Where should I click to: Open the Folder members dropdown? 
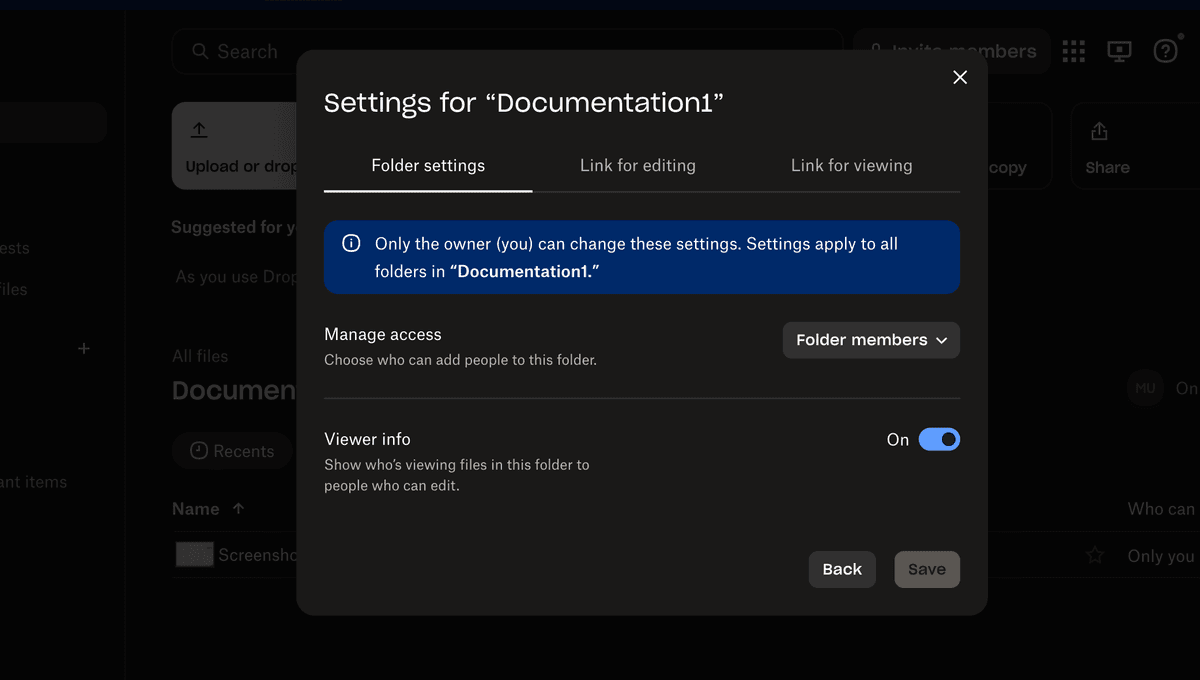(870, 340)
